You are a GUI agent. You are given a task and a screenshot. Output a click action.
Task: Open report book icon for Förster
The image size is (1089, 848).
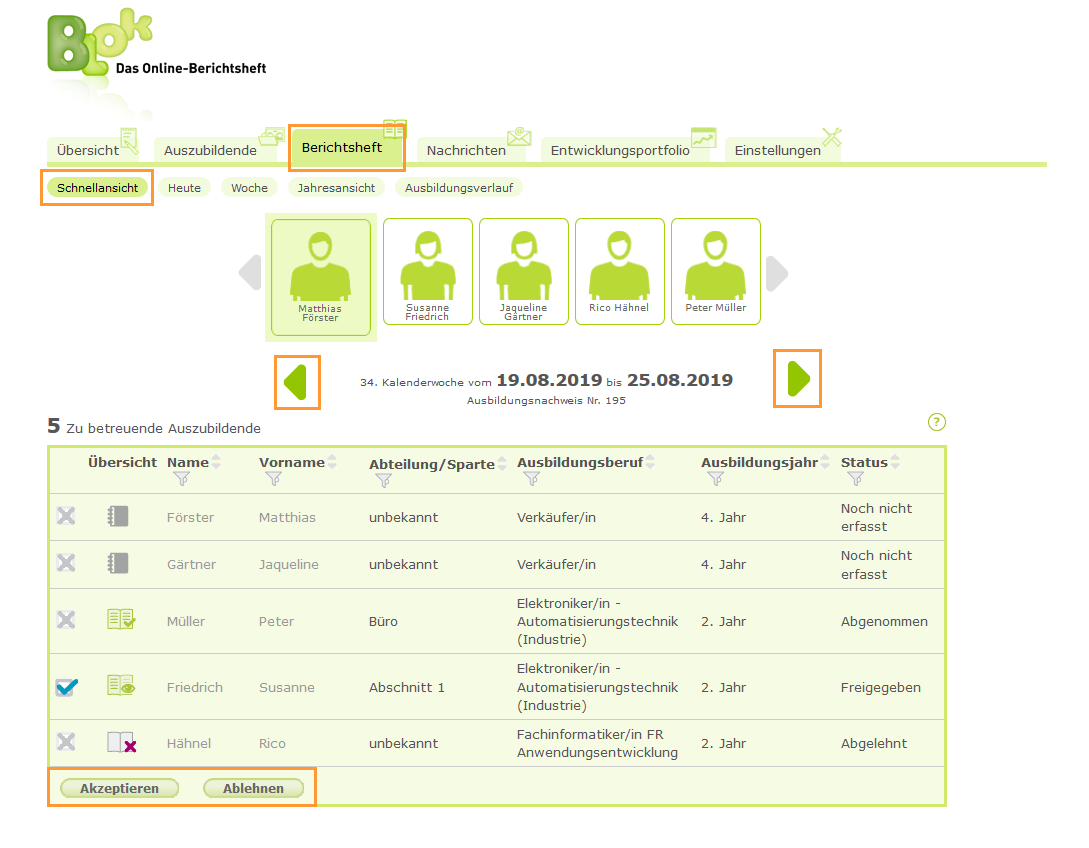(x=118, y=517)
